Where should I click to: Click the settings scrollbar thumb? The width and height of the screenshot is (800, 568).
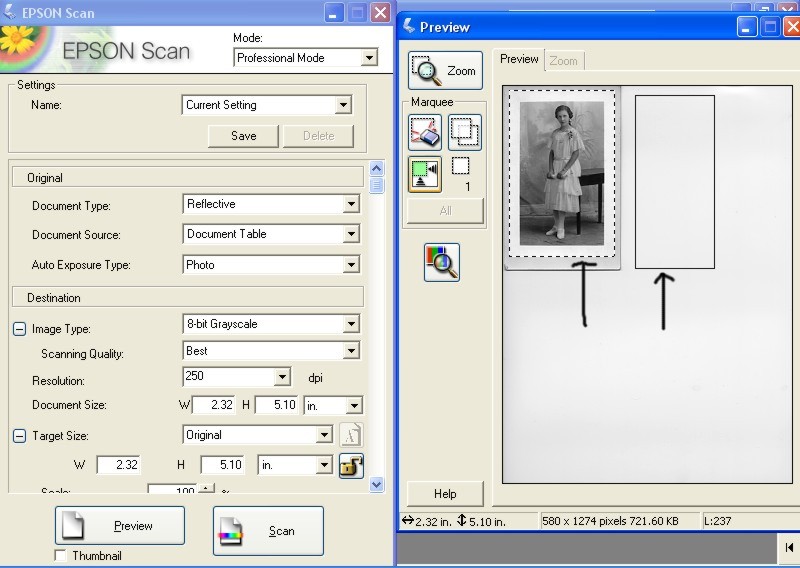pos(377,185)
